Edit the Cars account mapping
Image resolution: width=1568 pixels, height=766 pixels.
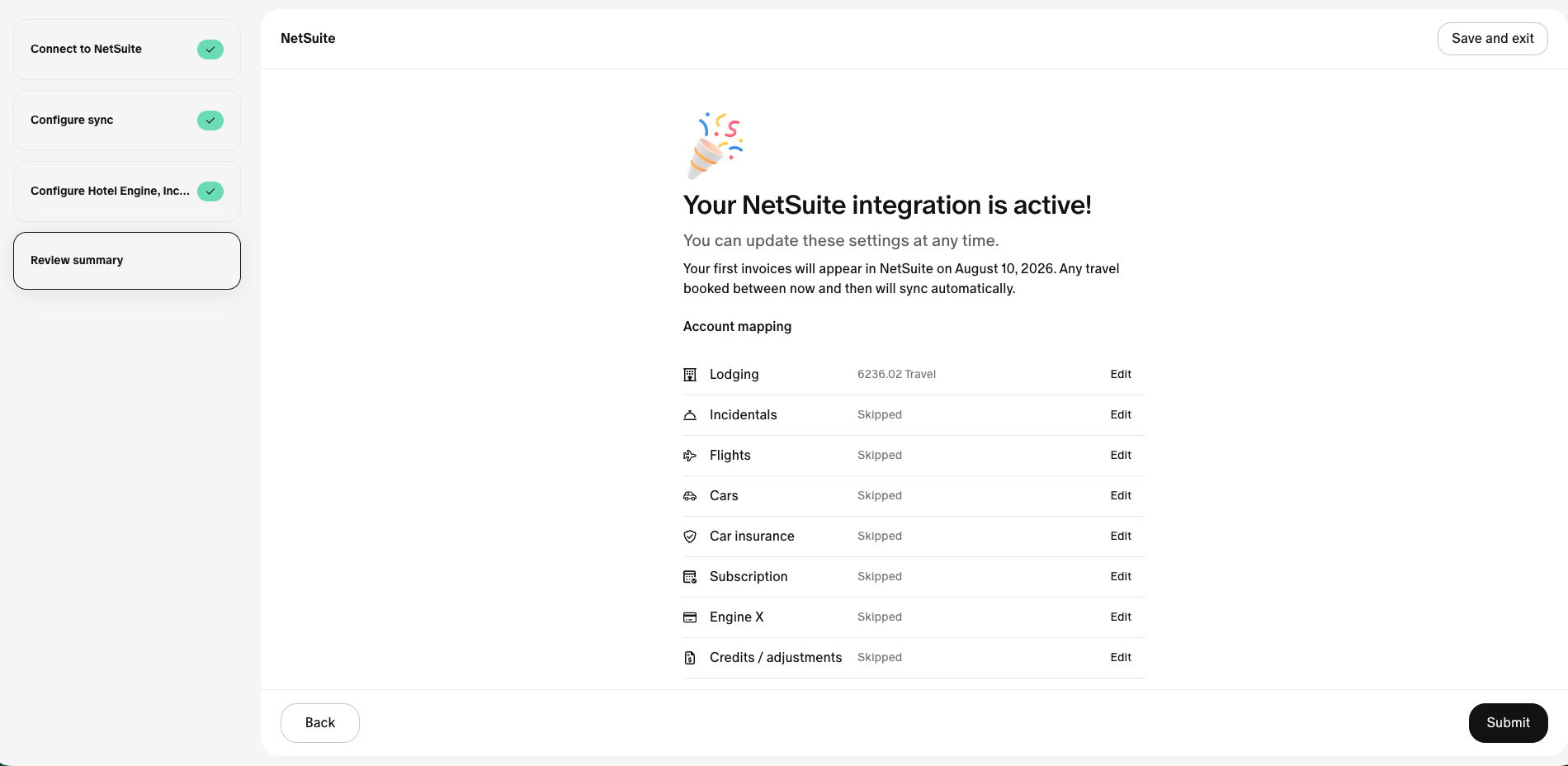click(x=1121, y=495)
